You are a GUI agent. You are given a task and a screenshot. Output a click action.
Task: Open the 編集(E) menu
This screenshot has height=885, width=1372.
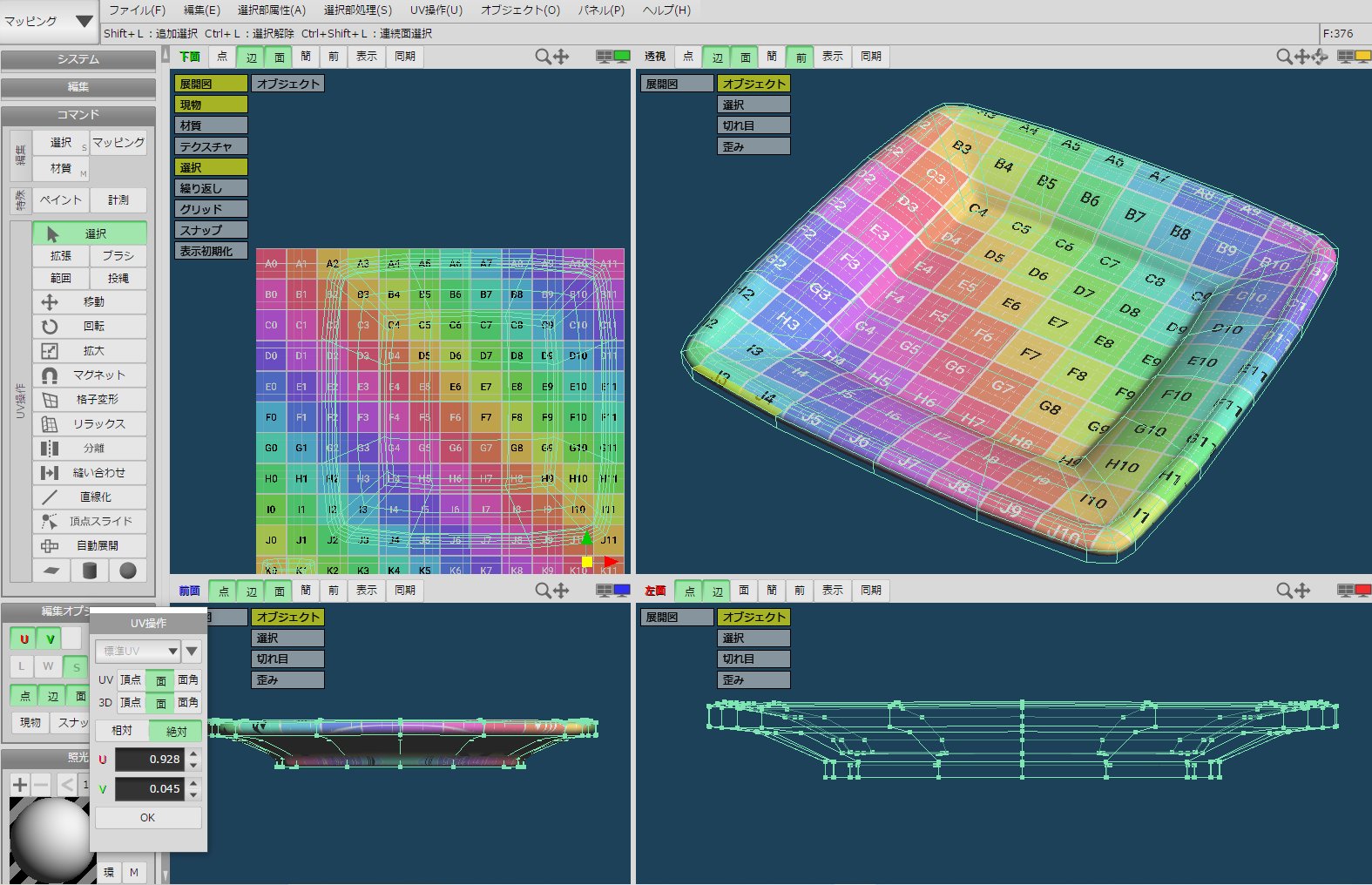[x=202, y=10]
